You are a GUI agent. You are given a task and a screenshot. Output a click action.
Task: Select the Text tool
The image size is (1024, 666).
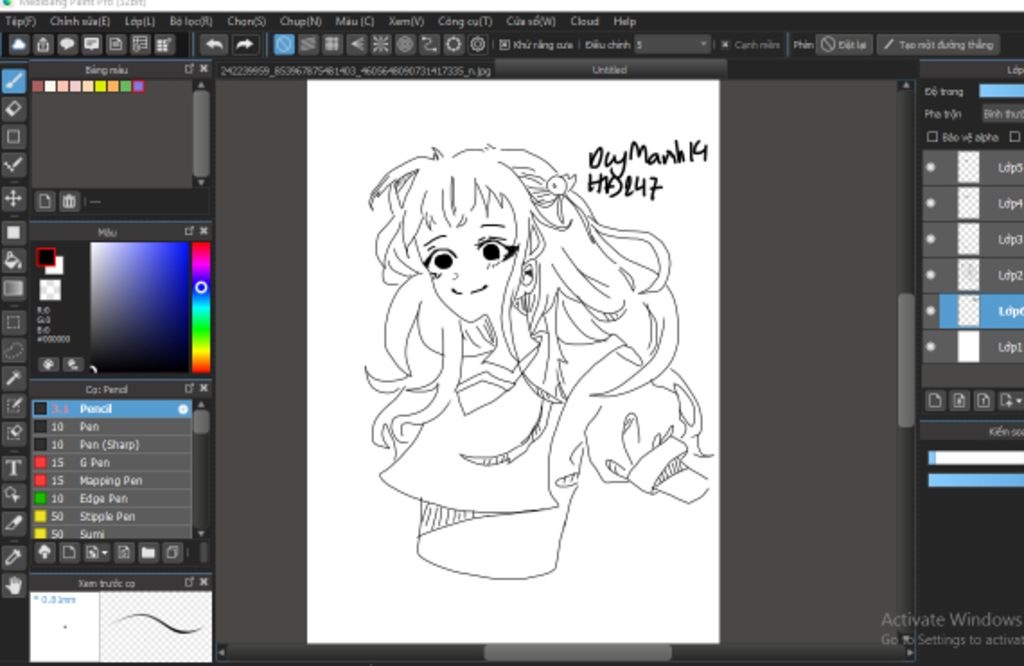[14, 468]
